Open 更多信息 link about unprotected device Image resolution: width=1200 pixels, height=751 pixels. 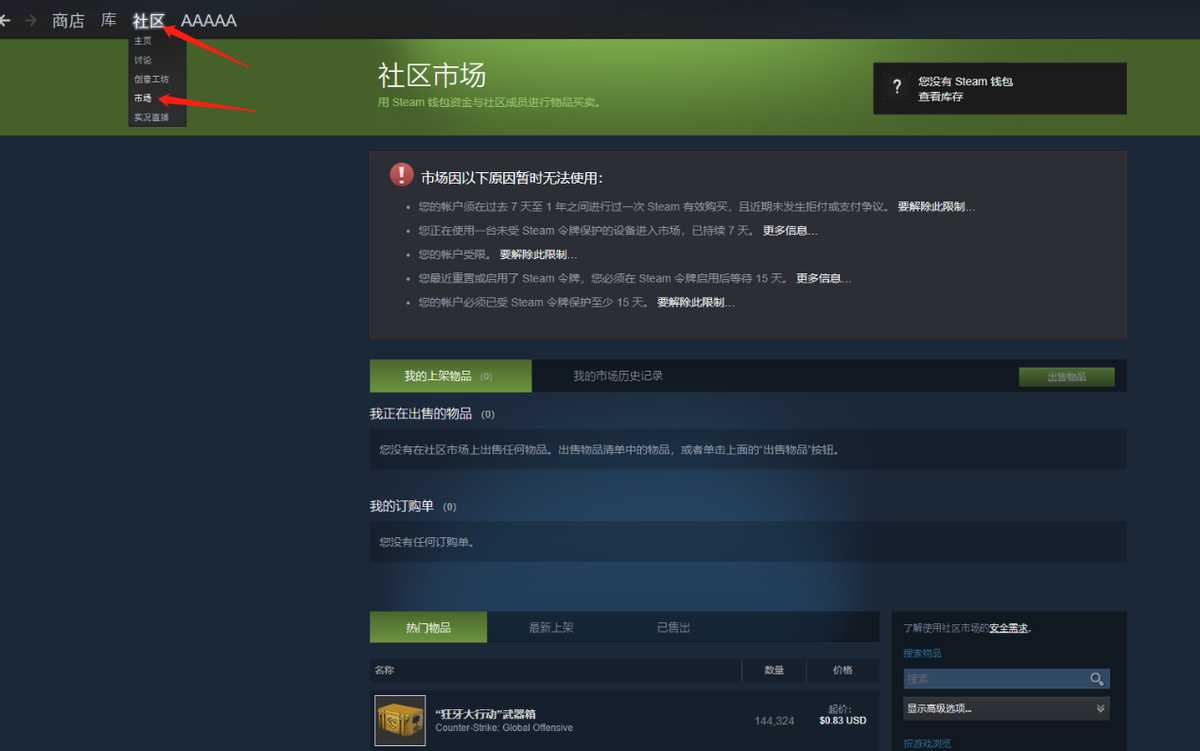click(x=790, y=231)
